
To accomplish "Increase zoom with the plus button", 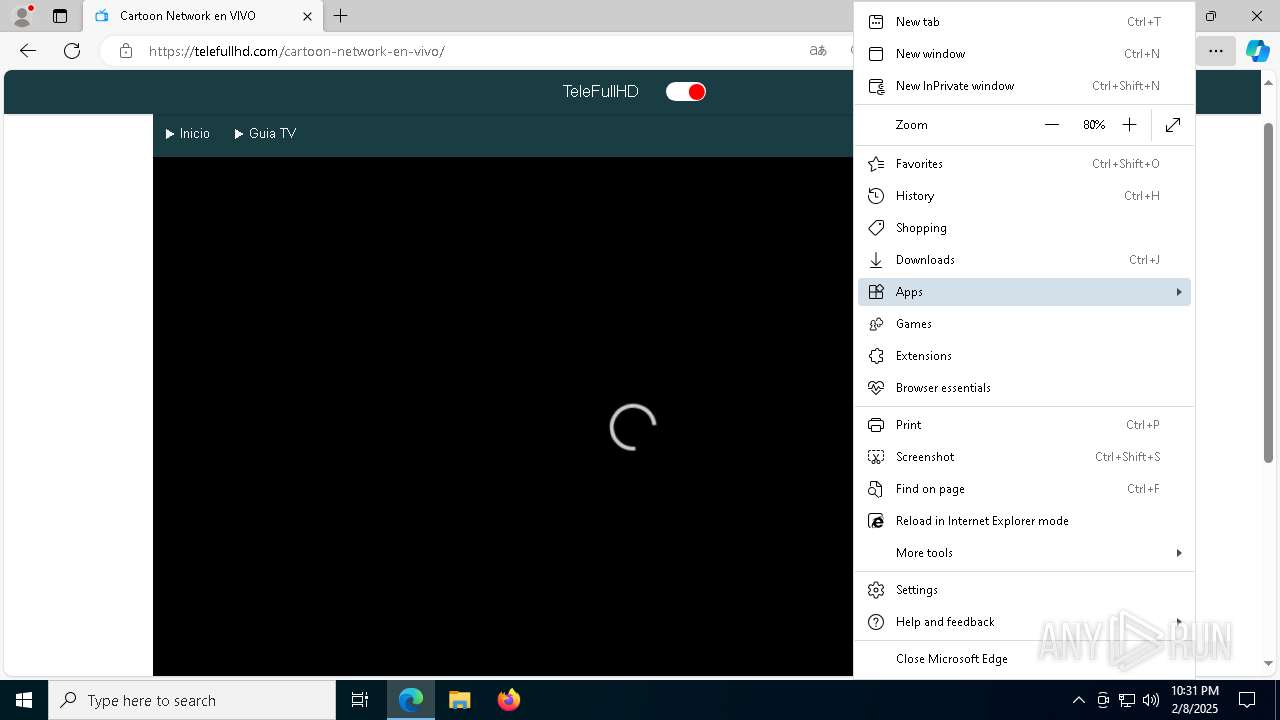I will [1129, 125].
